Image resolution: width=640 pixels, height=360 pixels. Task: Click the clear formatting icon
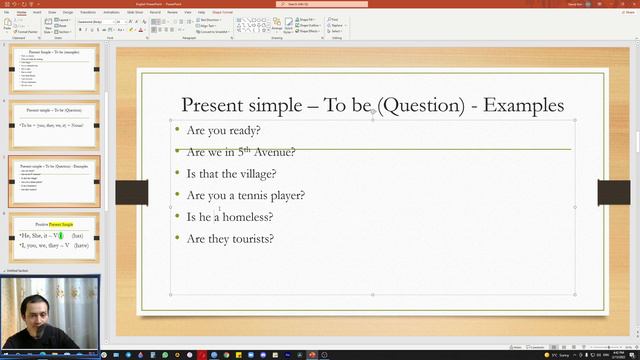(144, 22)
